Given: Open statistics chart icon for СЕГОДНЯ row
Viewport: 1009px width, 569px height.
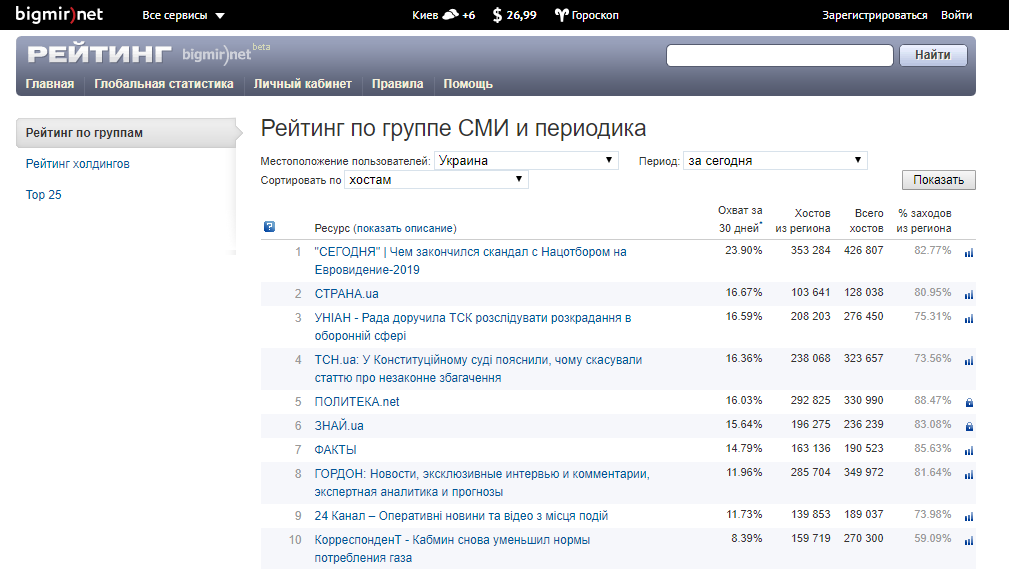Looking at the screenshot, I should (968, 253).
